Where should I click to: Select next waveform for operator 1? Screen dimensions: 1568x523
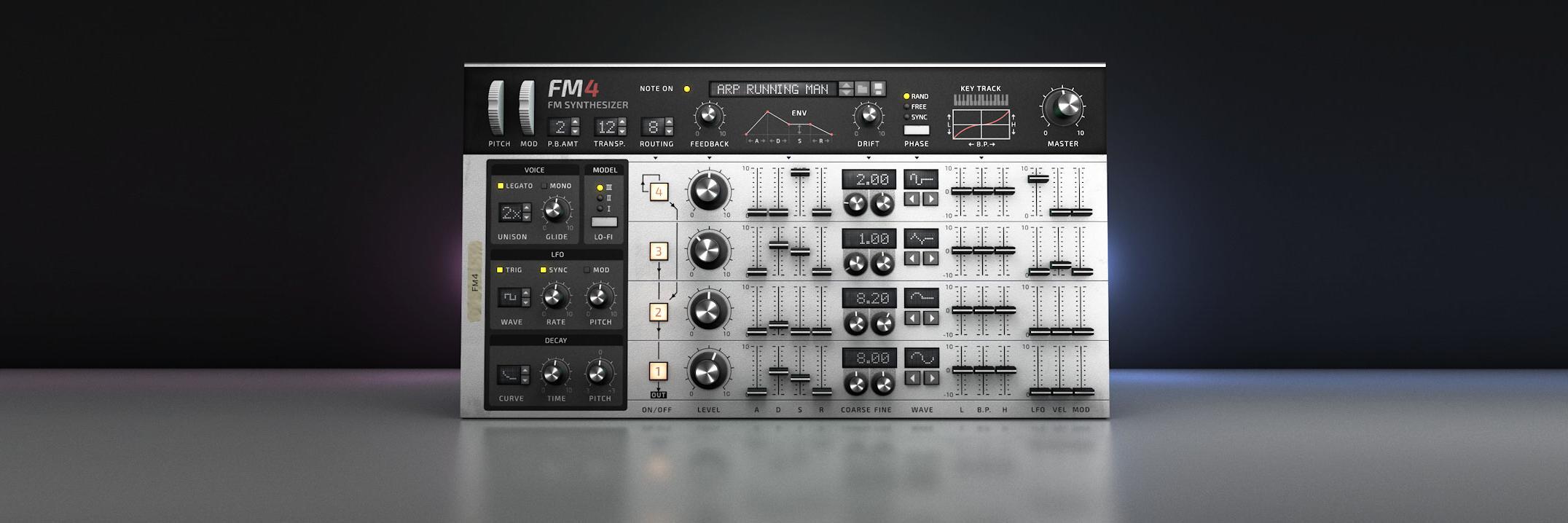pos(930,378)
